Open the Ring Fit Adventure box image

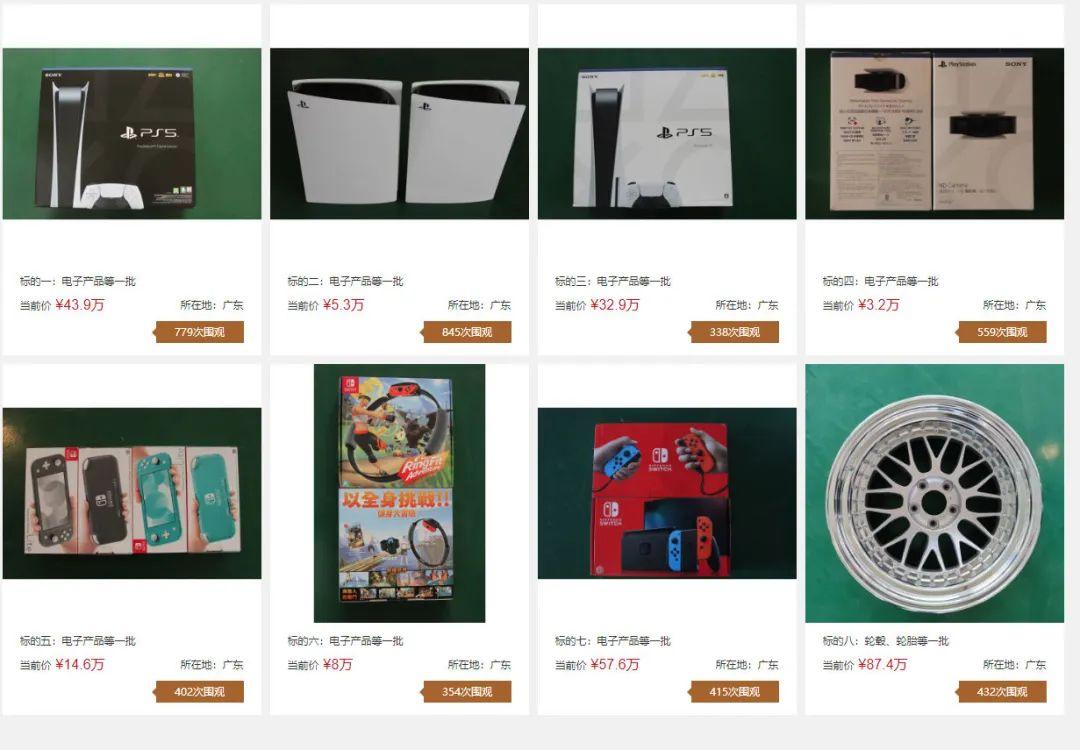pyautogui.click(x=399, y=493)
